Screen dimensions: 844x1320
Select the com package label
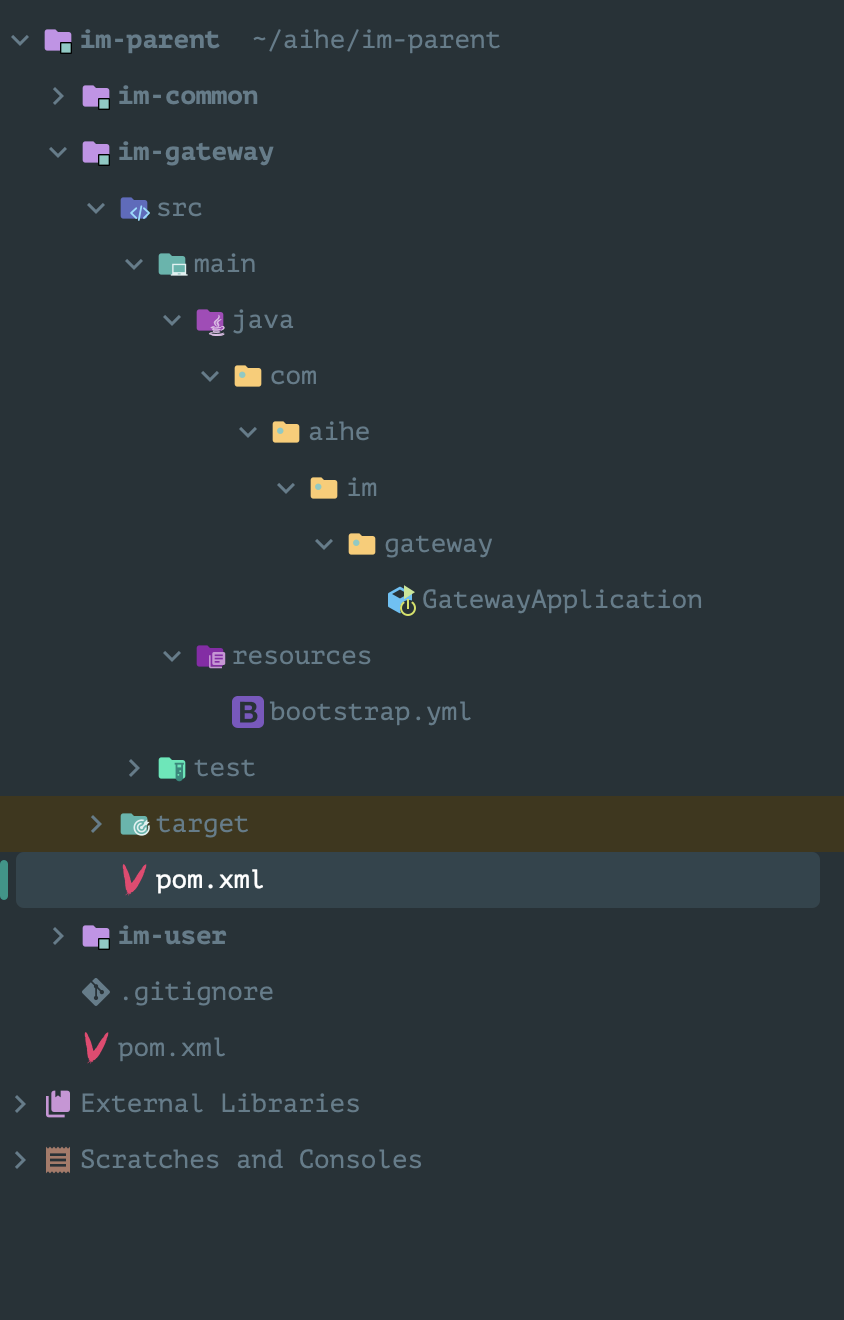(x=293, y=376)
